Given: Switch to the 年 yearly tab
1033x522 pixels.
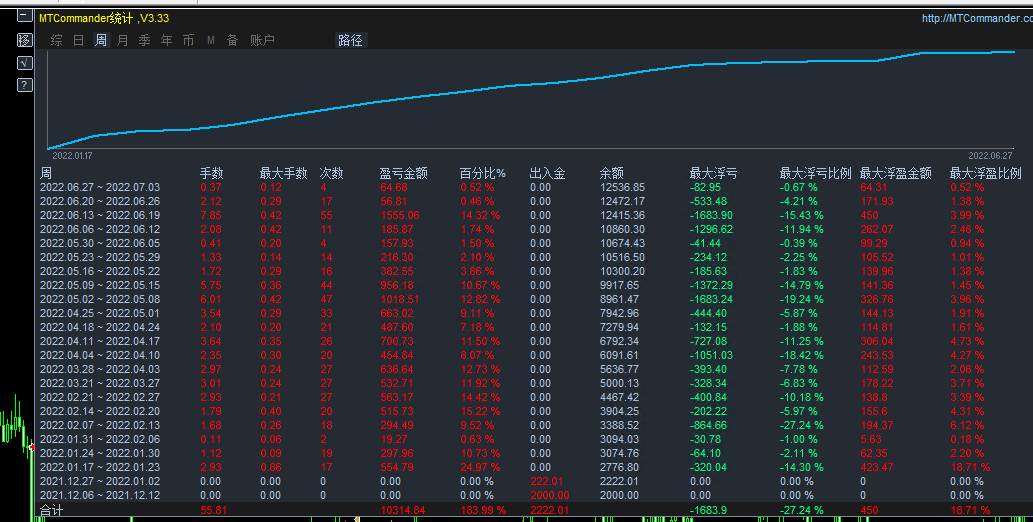Looking at the screenshot, I should (166, 40).
